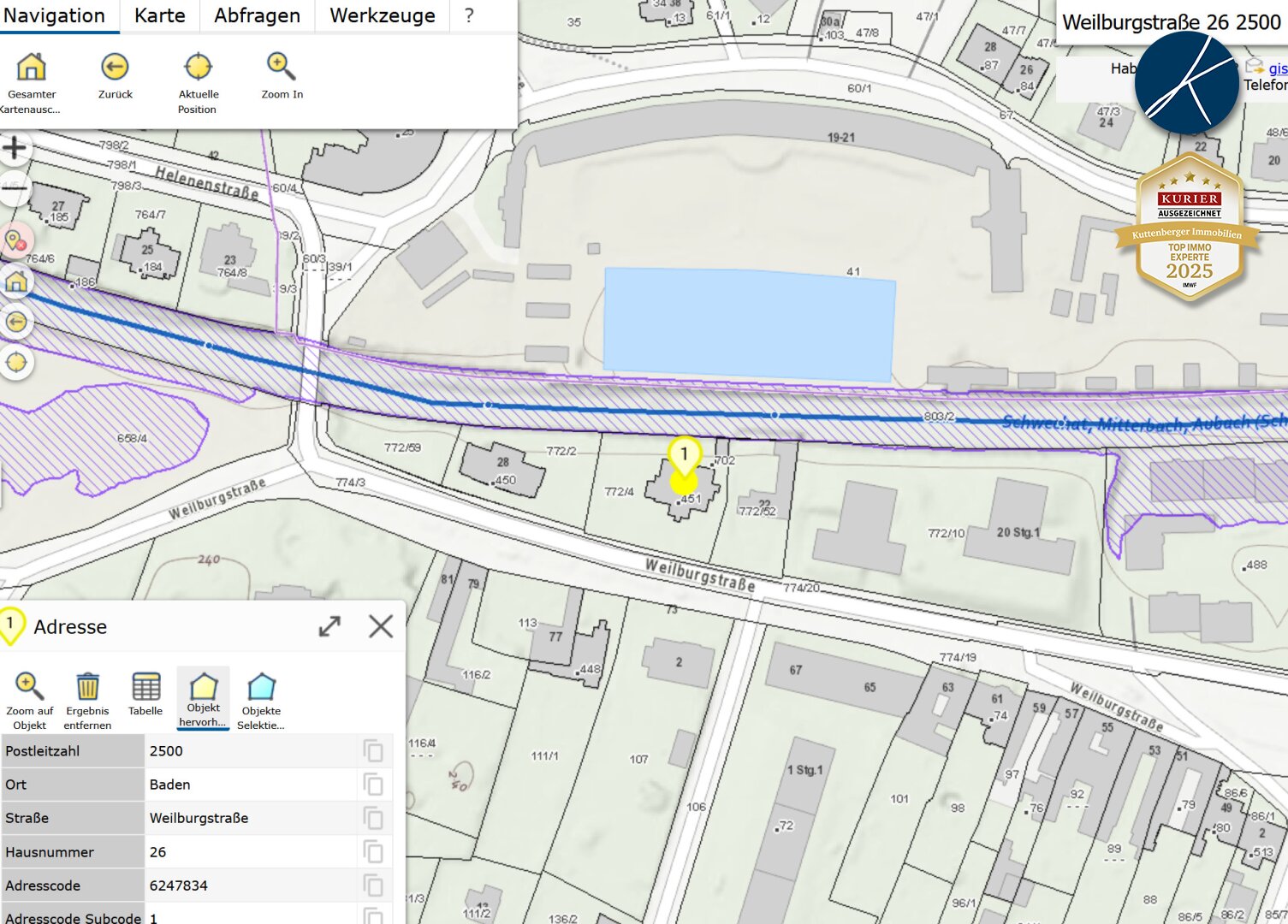Toggle Objekt hervorheben highlighting

click(204, 687)
